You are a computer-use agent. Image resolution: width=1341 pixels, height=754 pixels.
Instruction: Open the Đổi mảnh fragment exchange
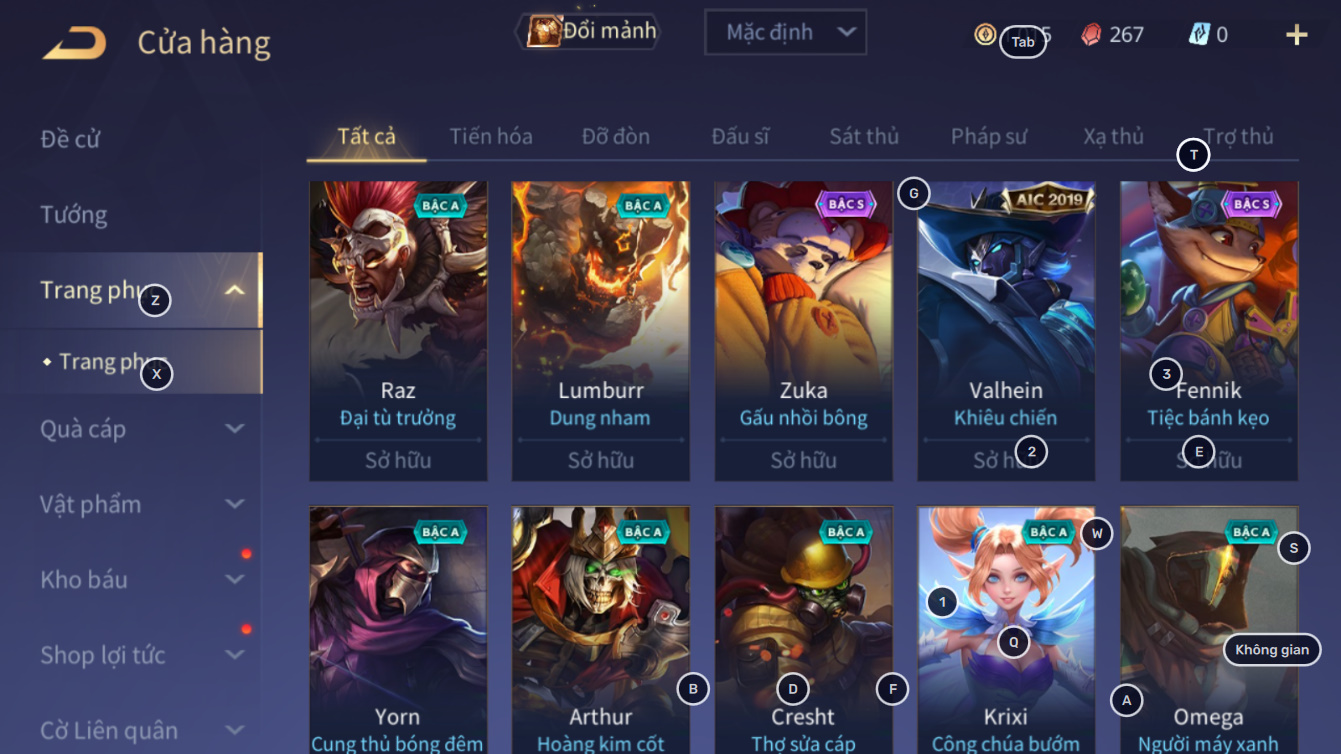point(591,31)
